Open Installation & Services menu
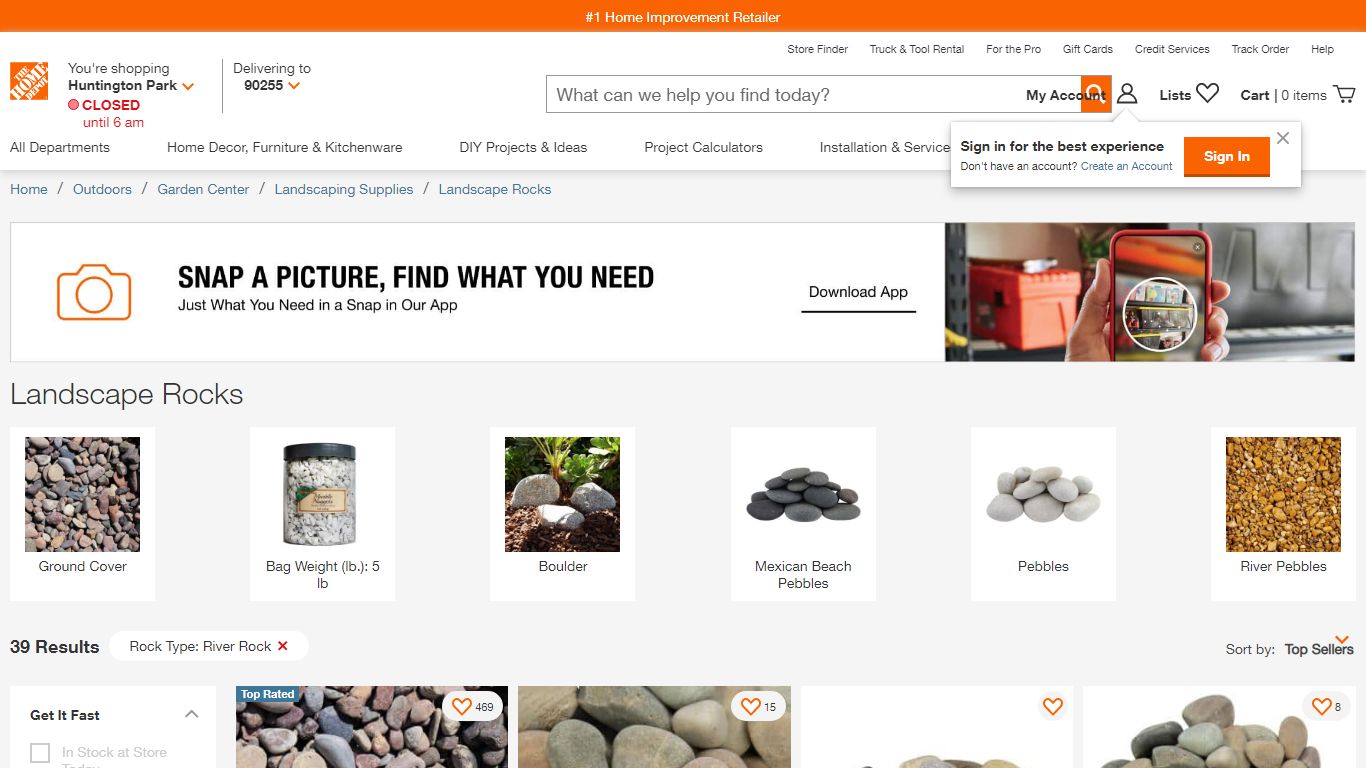1366x768 pixels. tap(885, 147)
